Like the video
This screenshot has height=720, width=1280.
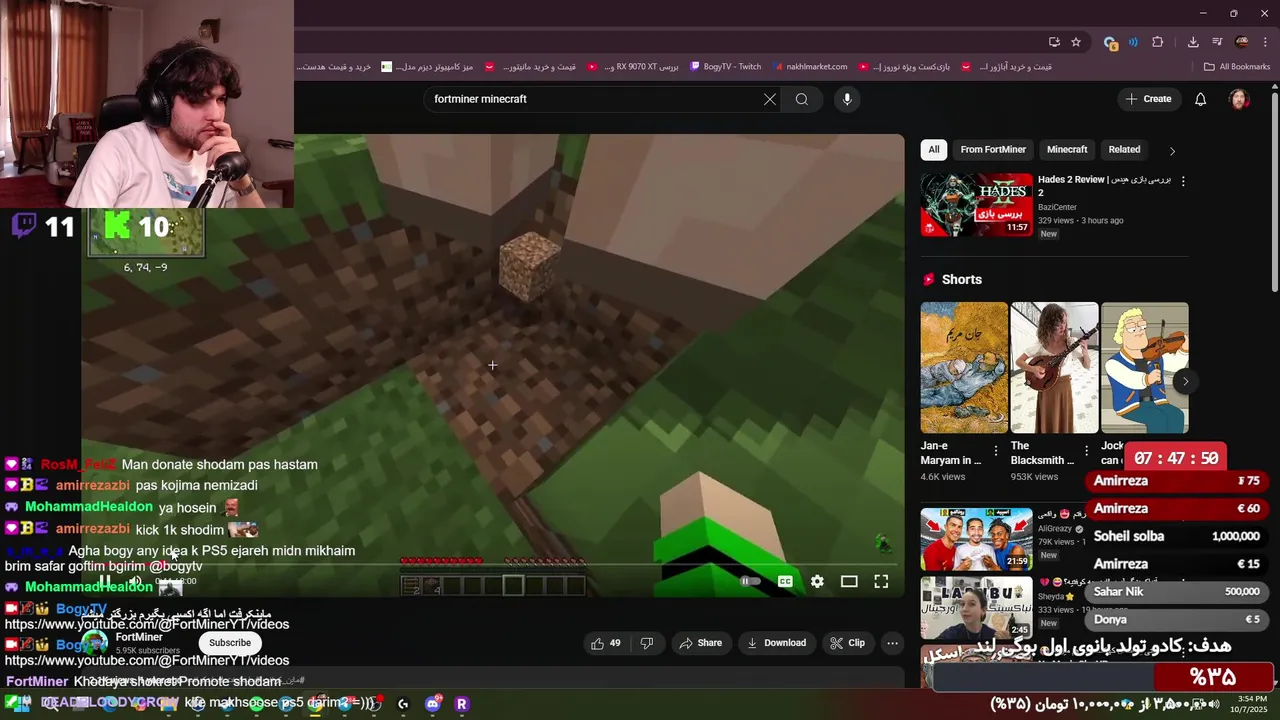pos(606,643)
